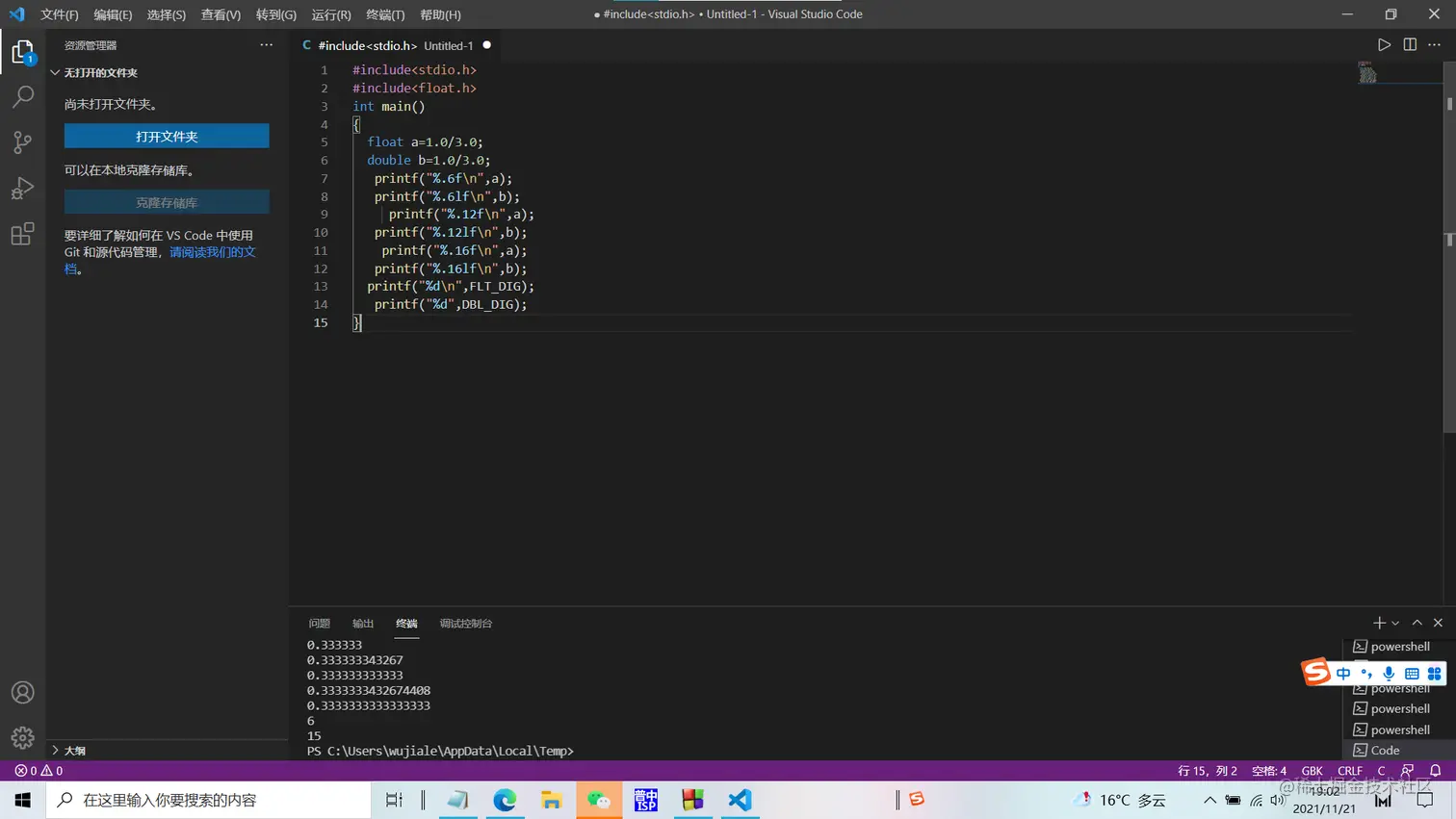Open editor more actions ellipsis
This screenshot has width=1456, height=819.
(x=1435, y=45)
